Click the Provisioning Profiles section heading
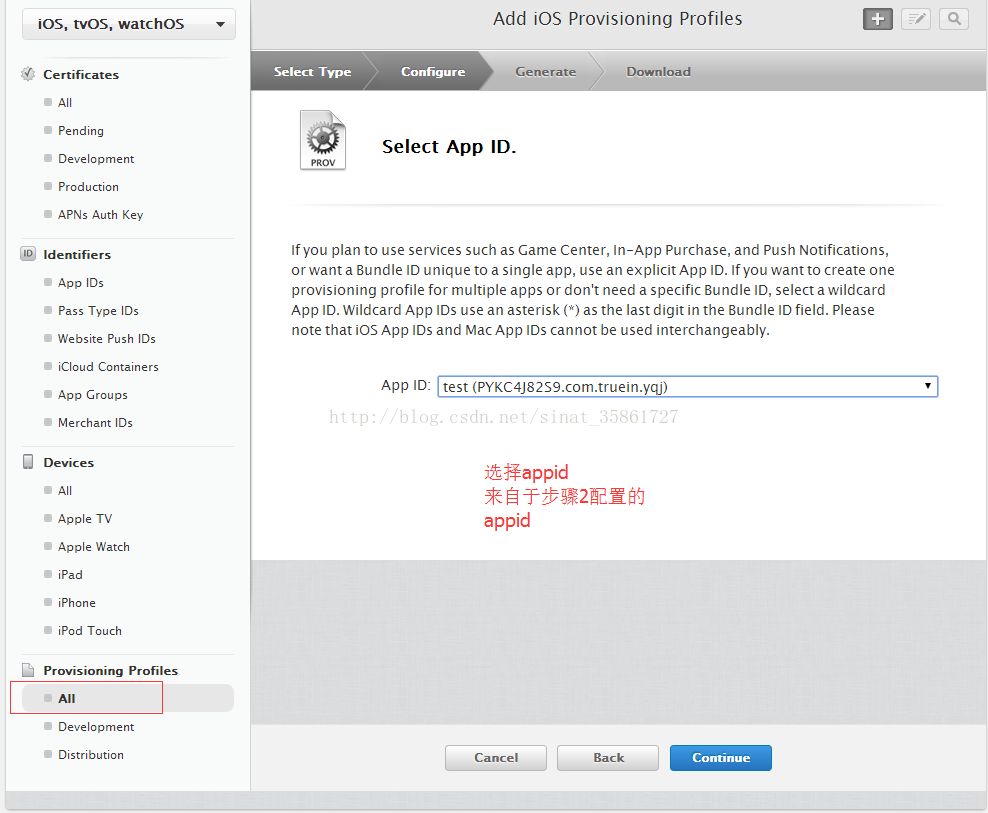Screen dimensions: 988x813 (110, 671)
